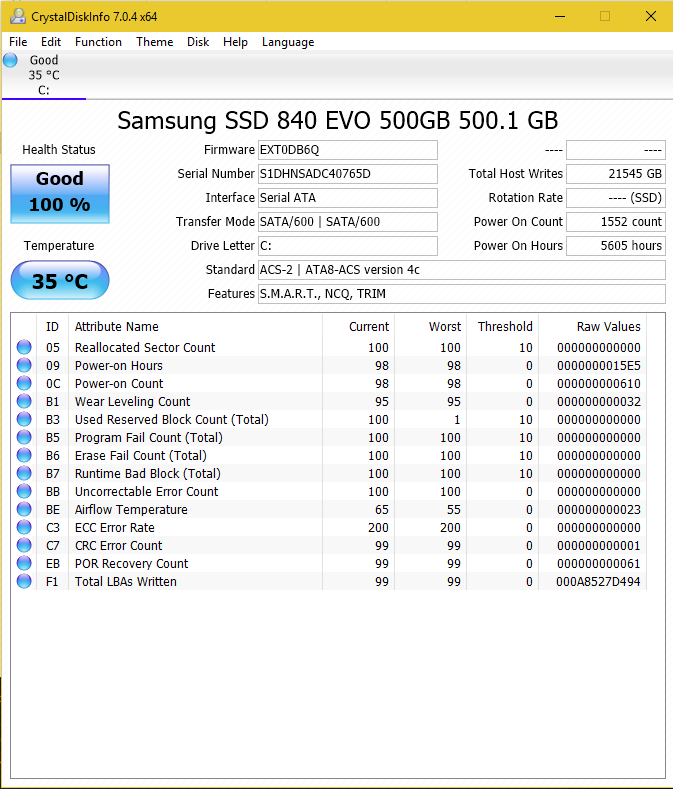Minimize the CrystalDiskInfo window
Screen dimensions: 673x789
(x=560, y=16)
